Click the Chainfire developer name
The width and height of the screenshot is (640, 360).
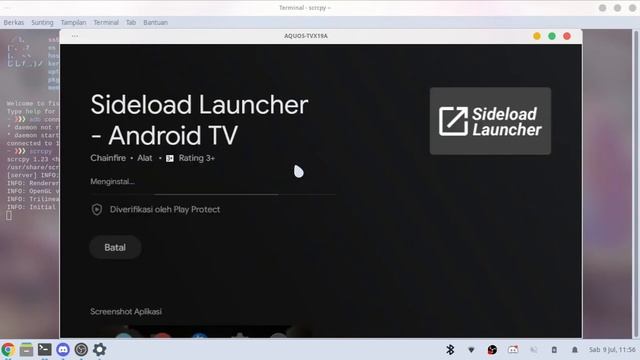pos(108,158)
